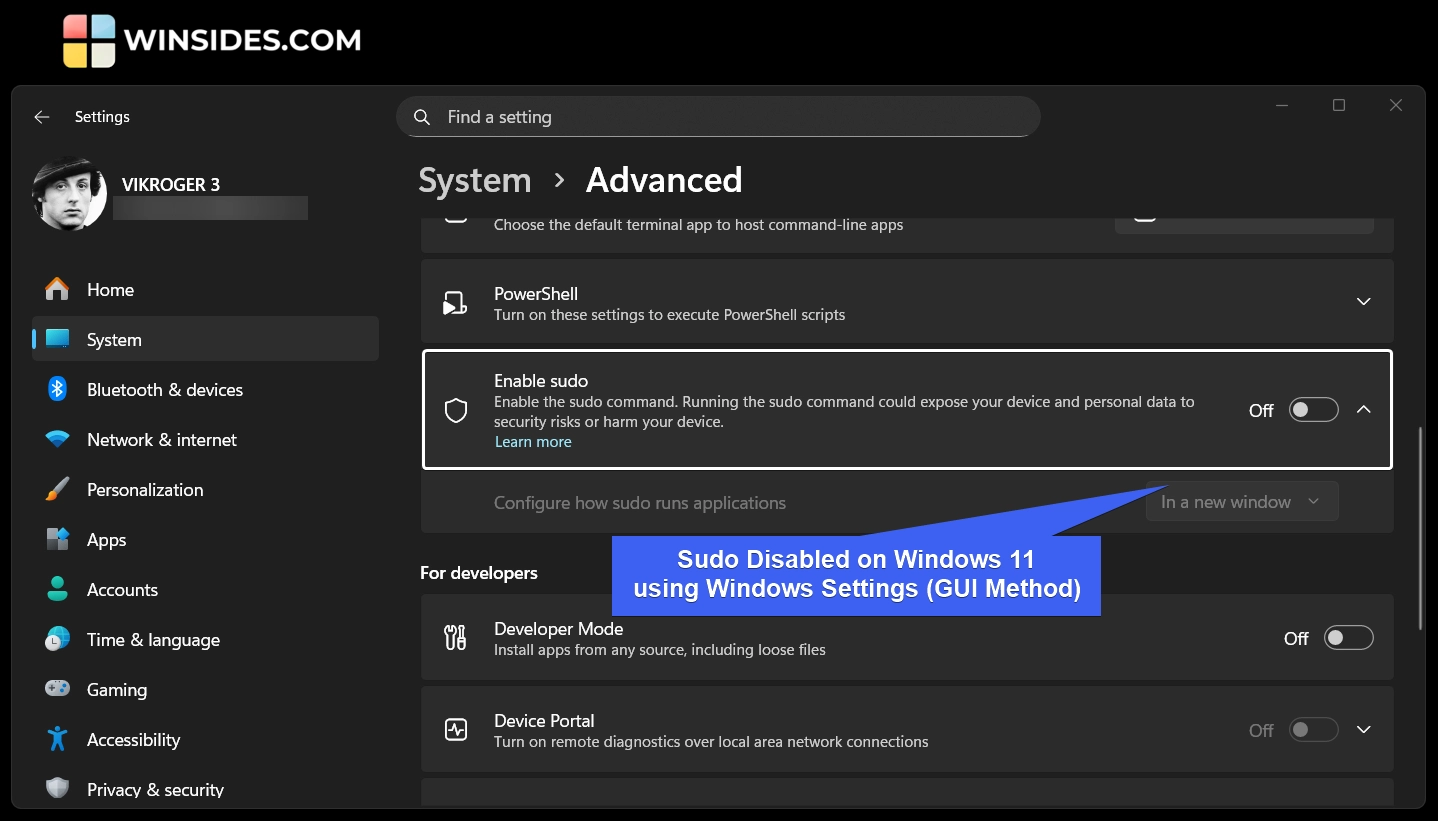The height and width of the screenshot is (821, 1438).
Task: Expand the PowerShell settings section
Action: click(x=1363, y=302)
